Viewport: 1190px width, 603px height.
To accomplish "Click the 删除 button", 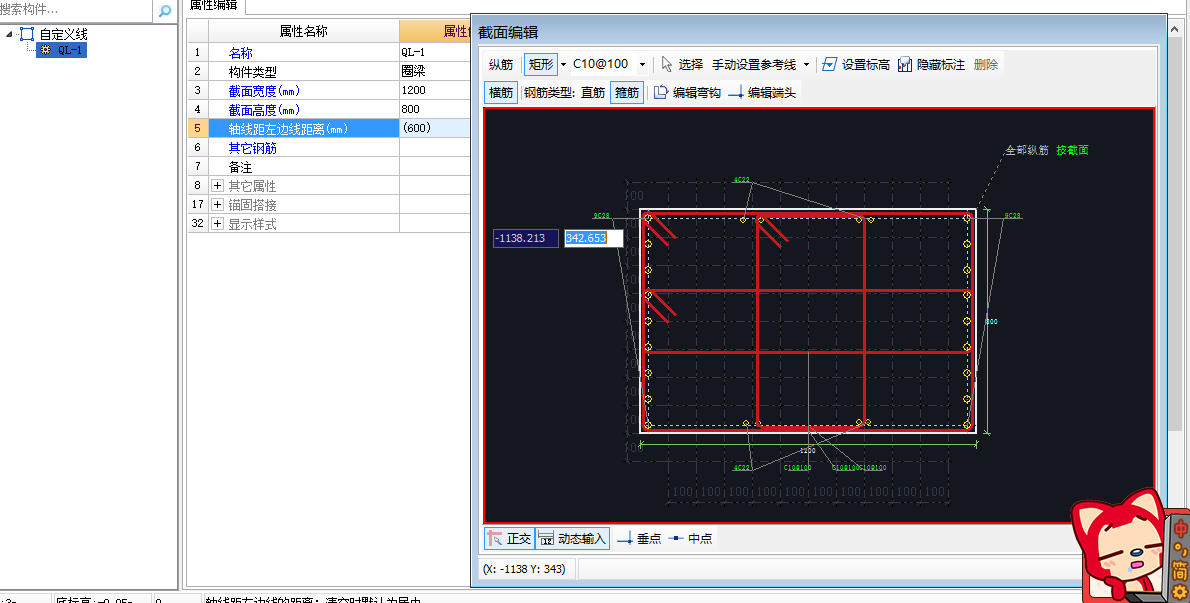I will coord(986,64).
